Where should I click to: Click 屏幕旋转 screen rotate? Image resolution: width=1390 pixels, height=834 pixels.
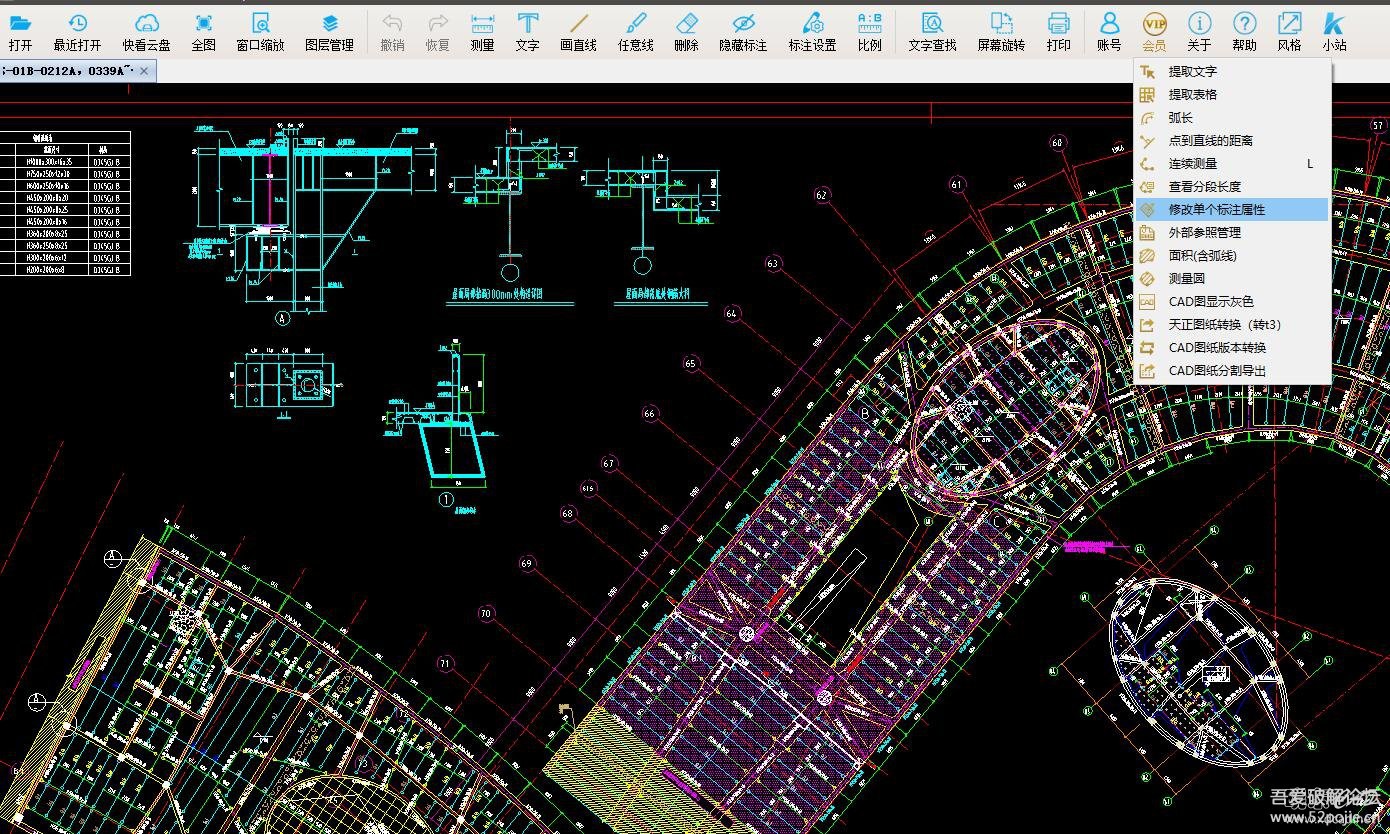click(1001, 31)
